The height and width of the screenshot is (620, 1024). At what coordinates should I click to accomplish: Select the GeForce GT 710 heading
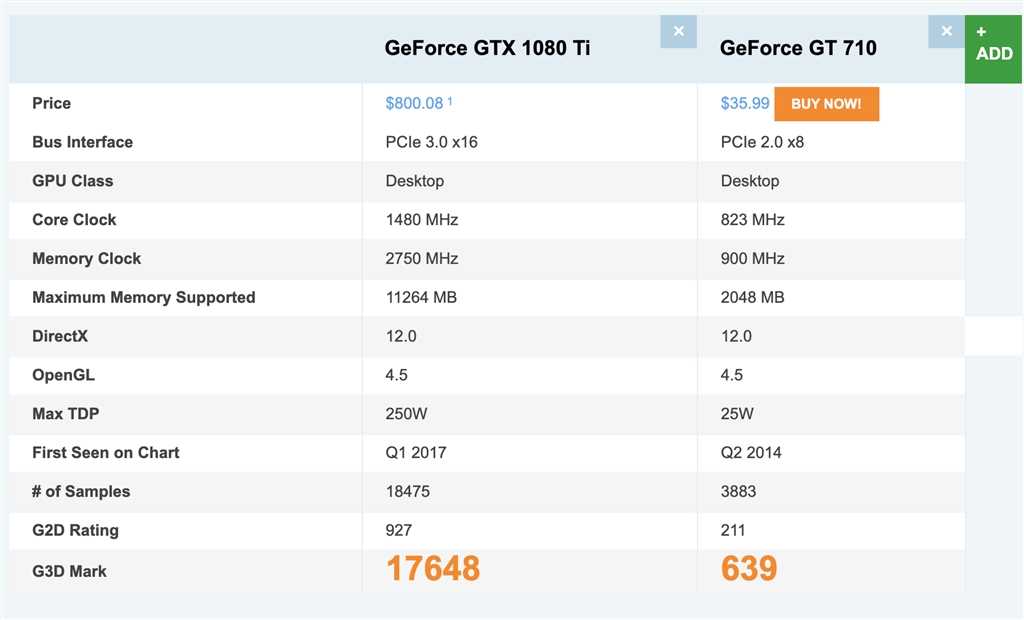point(798,48)
